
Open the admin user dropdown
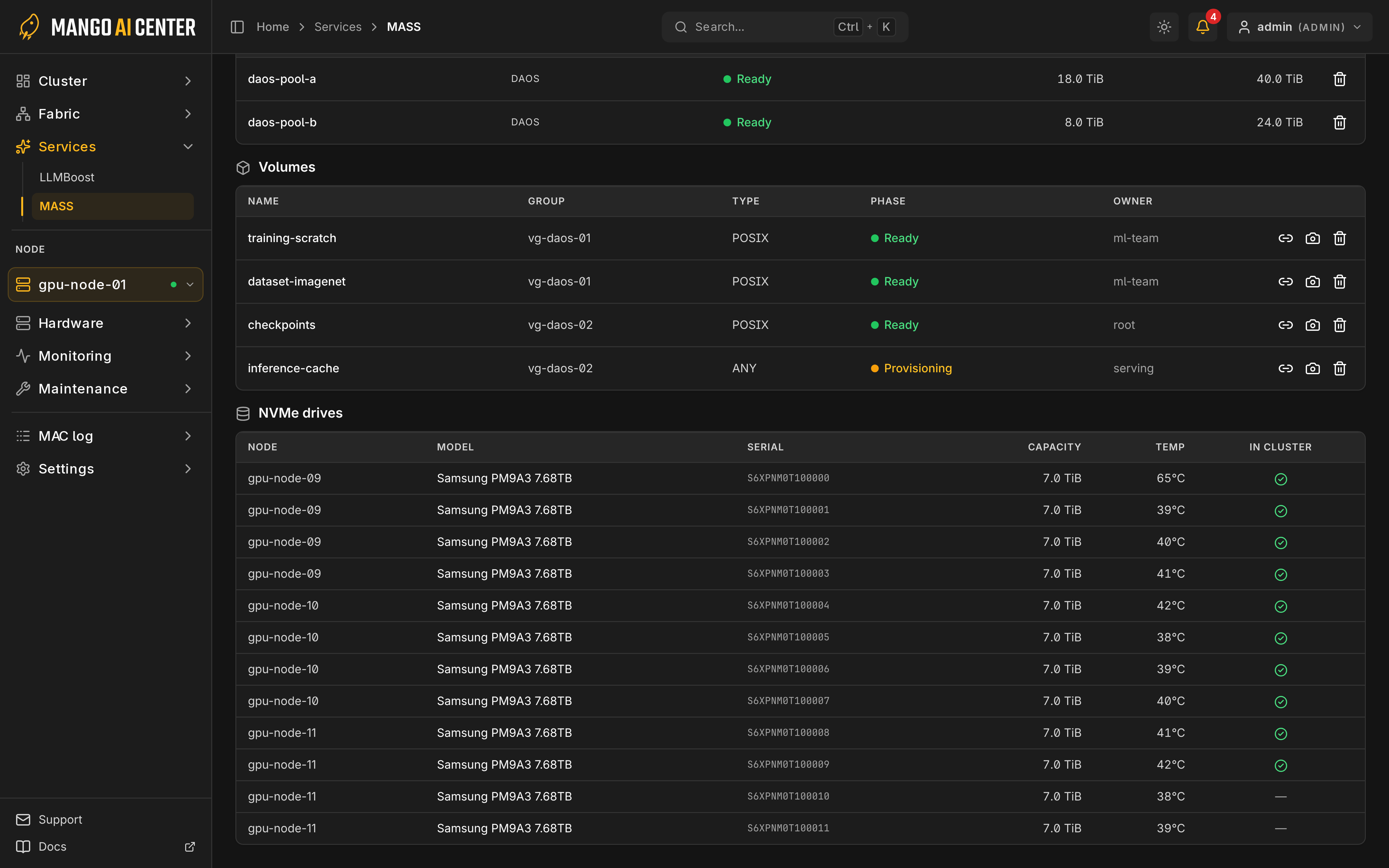[1300, 27]
